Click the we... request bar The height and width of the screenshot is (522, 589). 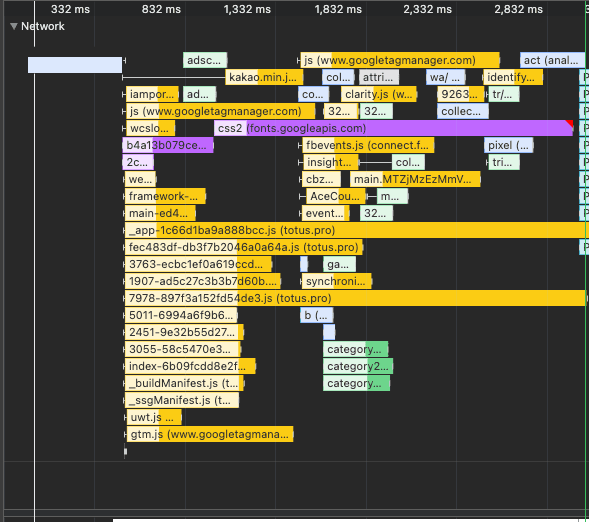pos(140,180)
